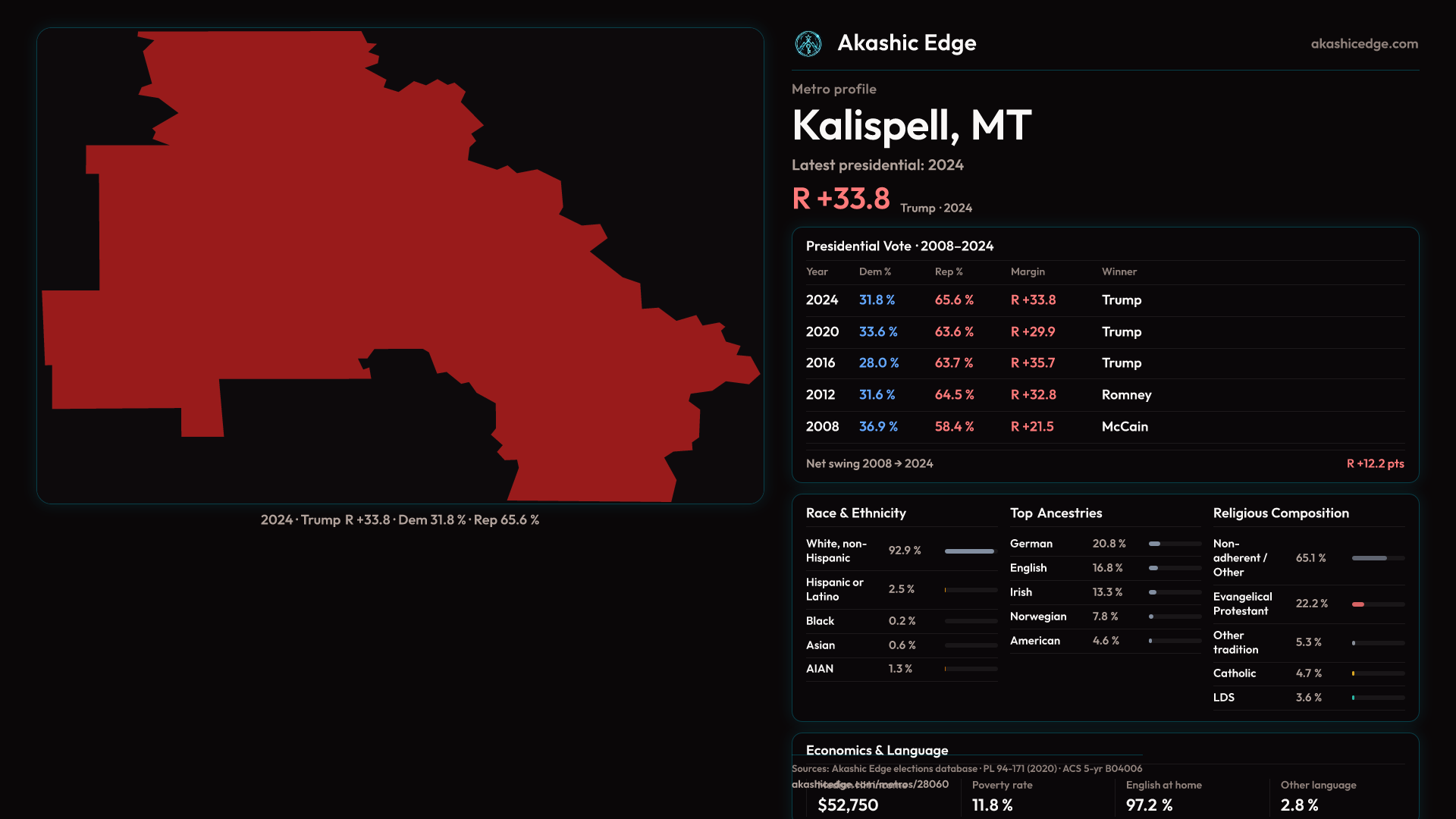
Task: Click the Net swing R +12.2 pts value
Action: coord(1374,464)
